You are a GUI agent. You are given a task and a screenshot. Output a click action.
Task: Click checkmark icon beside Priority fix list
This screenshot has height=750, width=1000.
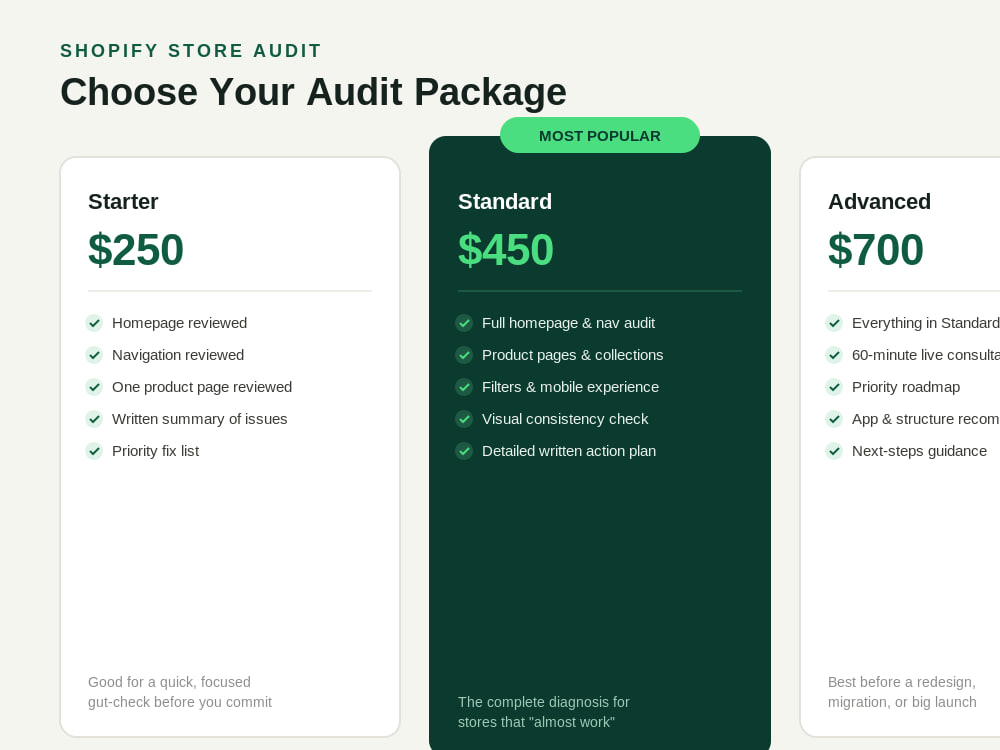(x=94, y=451)
